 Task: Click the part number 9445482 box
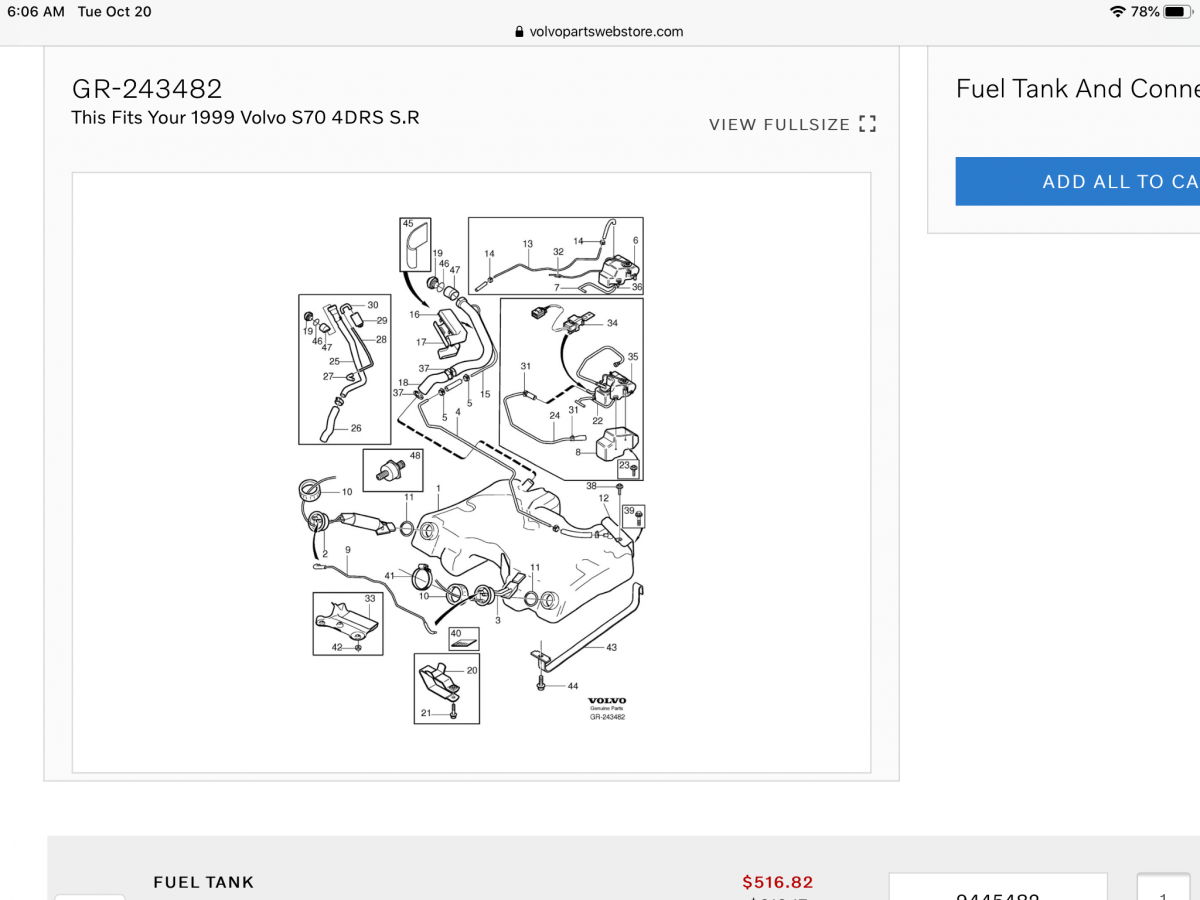(998, 887)
